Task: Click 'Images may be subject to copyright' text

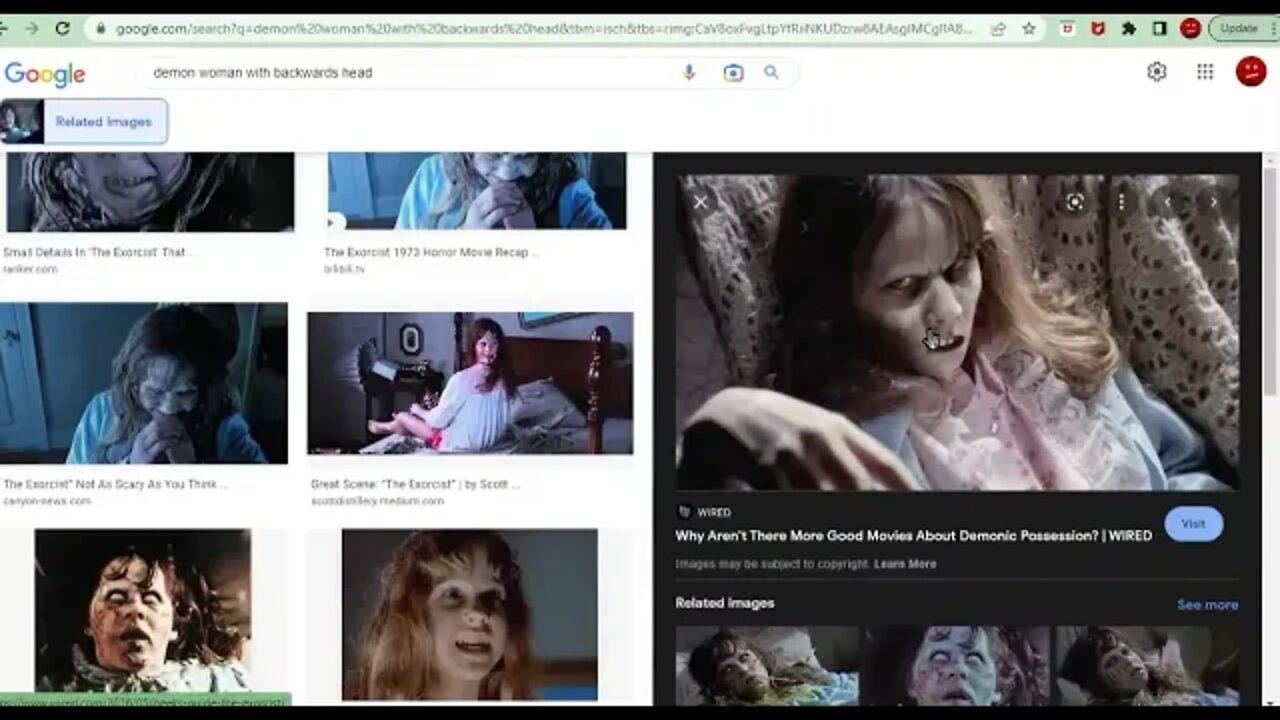Action: pos(772,564)
